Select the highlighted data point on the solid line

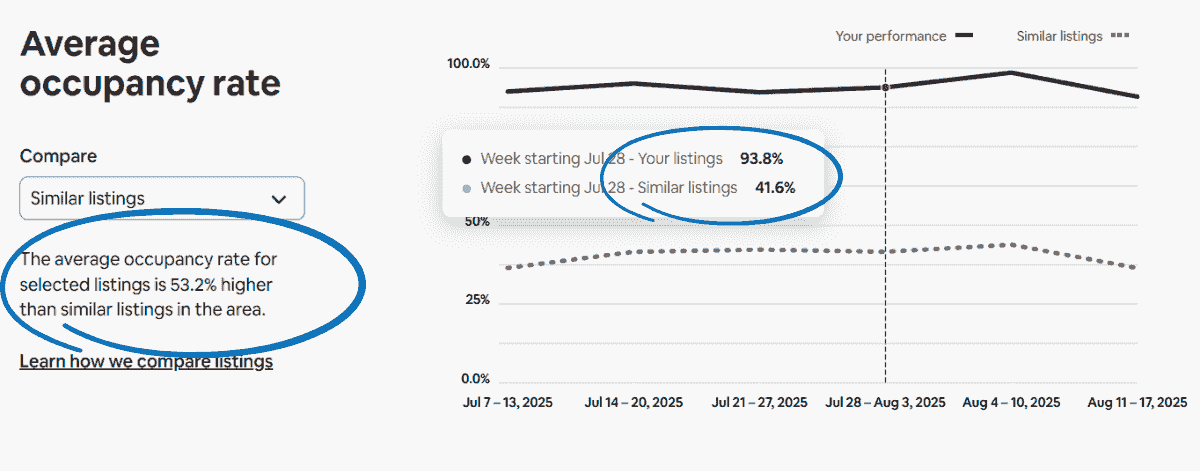885,88
